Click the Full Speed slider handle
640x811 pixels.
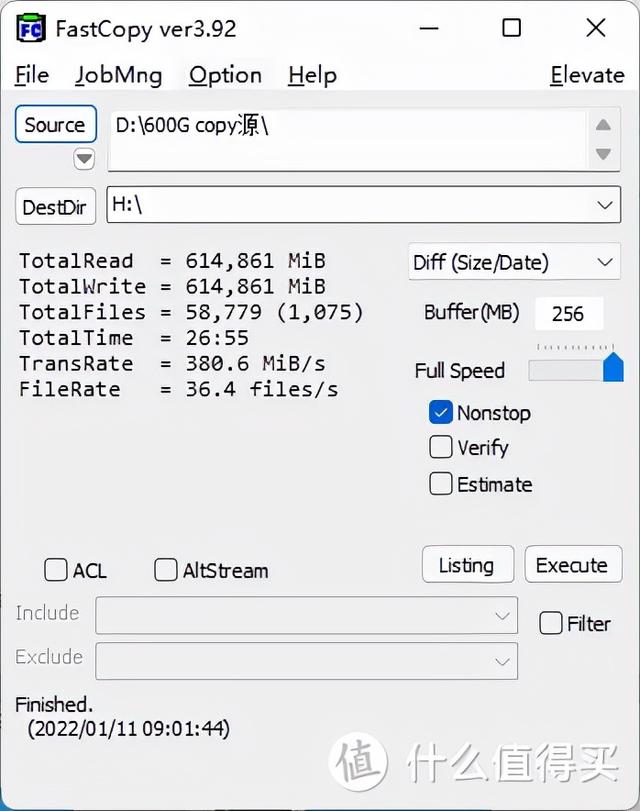click(613, 367)
